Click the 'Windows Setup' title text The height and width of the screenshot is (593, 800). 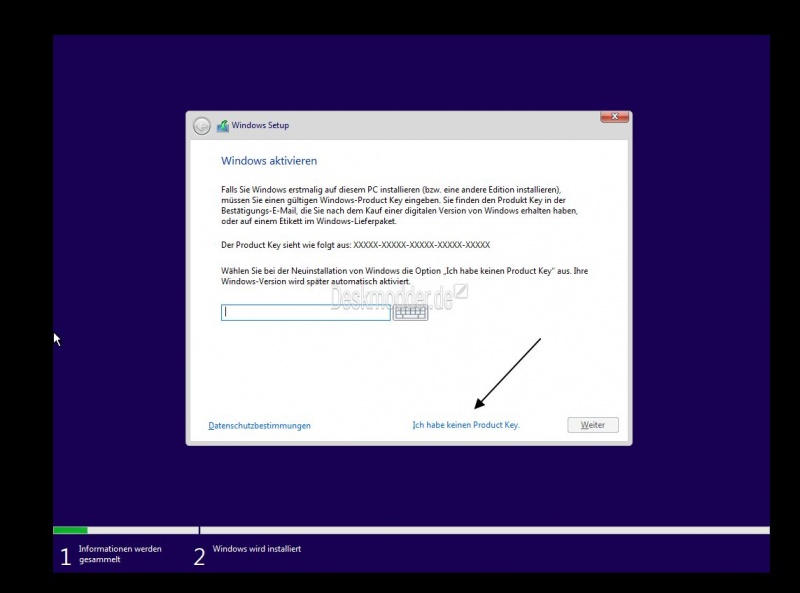click(x=260, y=125)
